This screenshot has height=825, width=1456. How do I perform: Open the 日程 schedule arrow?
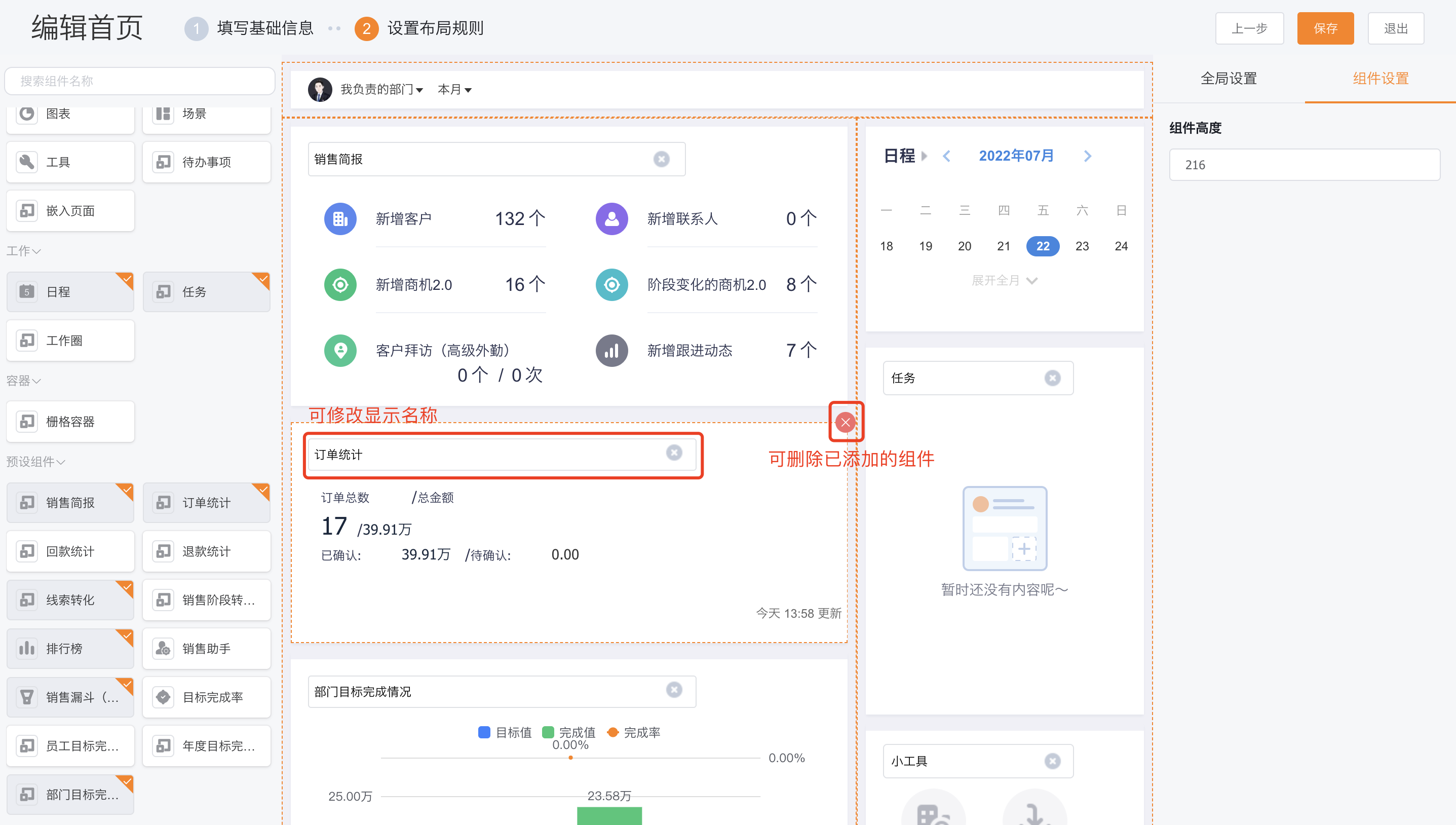tap(924, 156)
